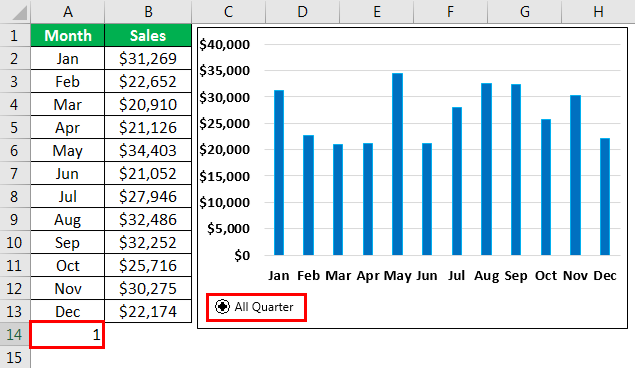The image size is (635, 368).
Task: Select row 4 header
Action: click(15, 104)
